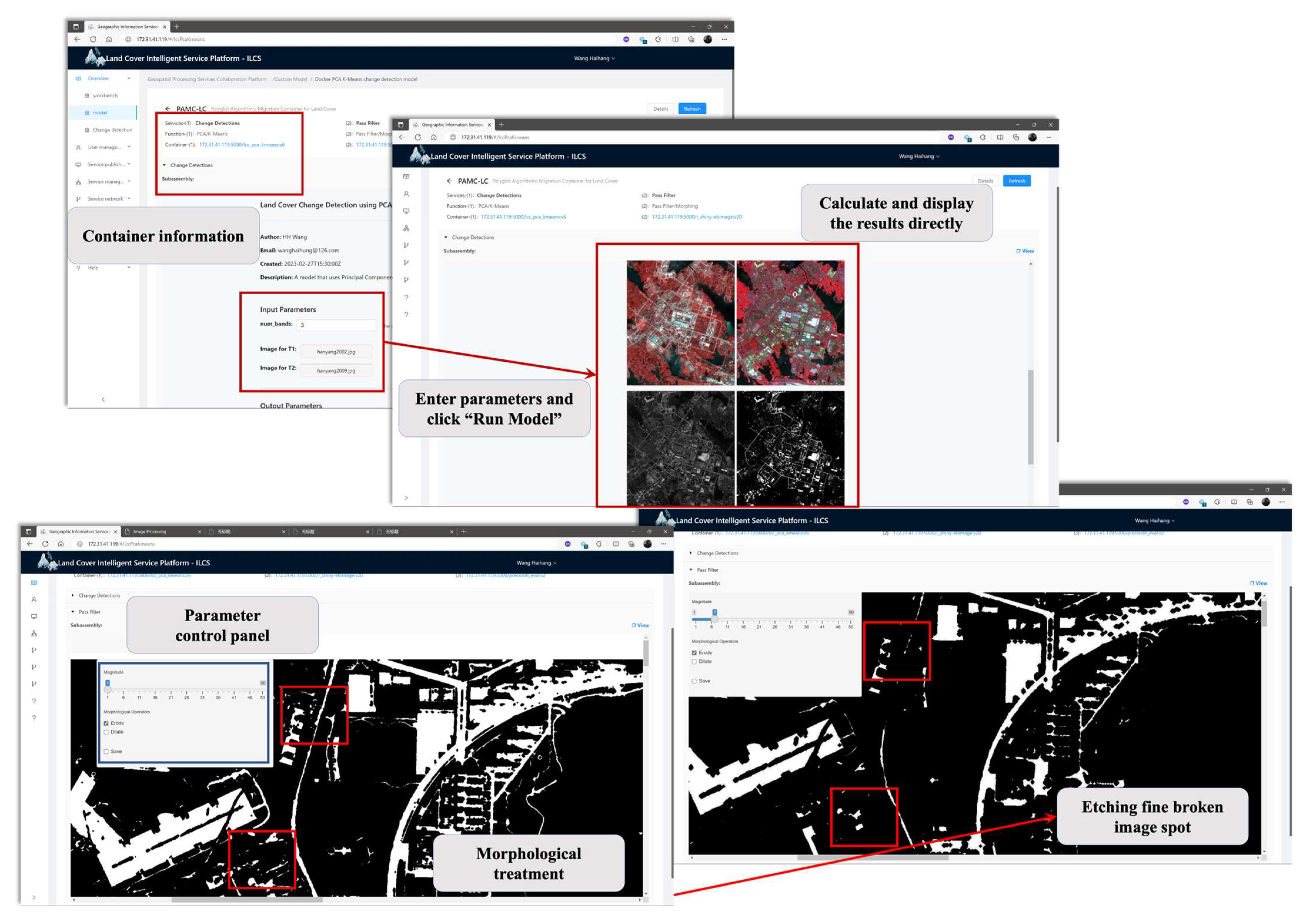This screenshot has width=1303, height=924.
Task: Collapse the Overview section chevron
Action: (x=129, y=78)
